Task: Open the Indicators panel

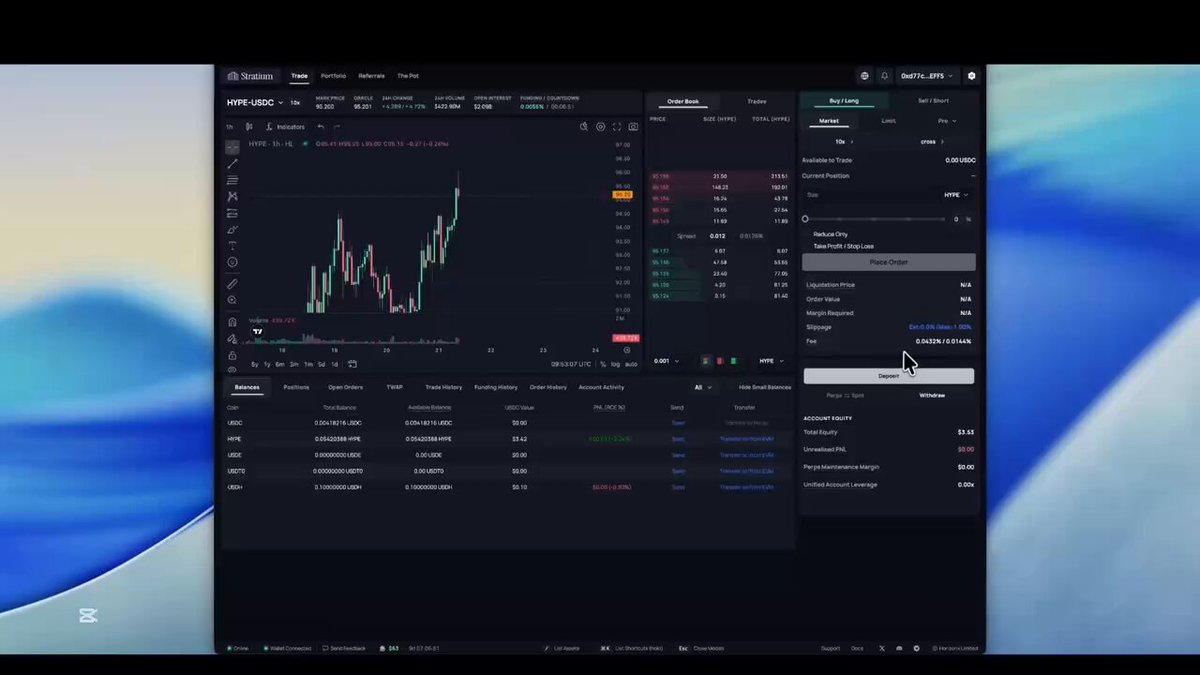Action: (x=286, y=127)
